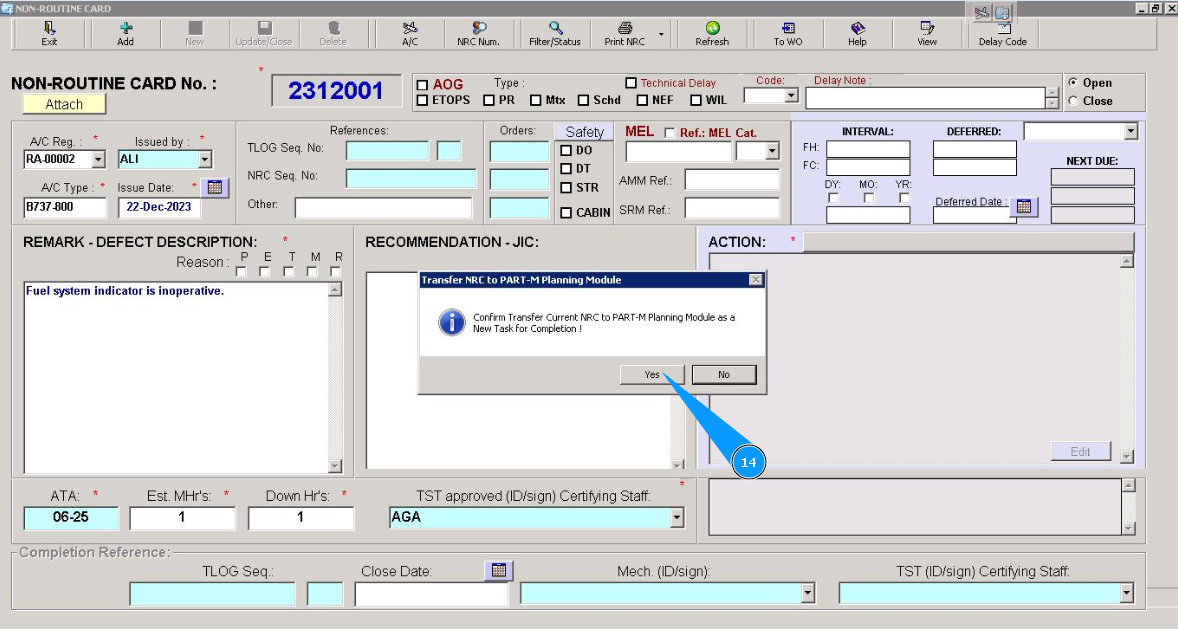This screenshot has height=630, width=1178.
Task: Tick the Schd type checkbox
Action: coord(583,100)
